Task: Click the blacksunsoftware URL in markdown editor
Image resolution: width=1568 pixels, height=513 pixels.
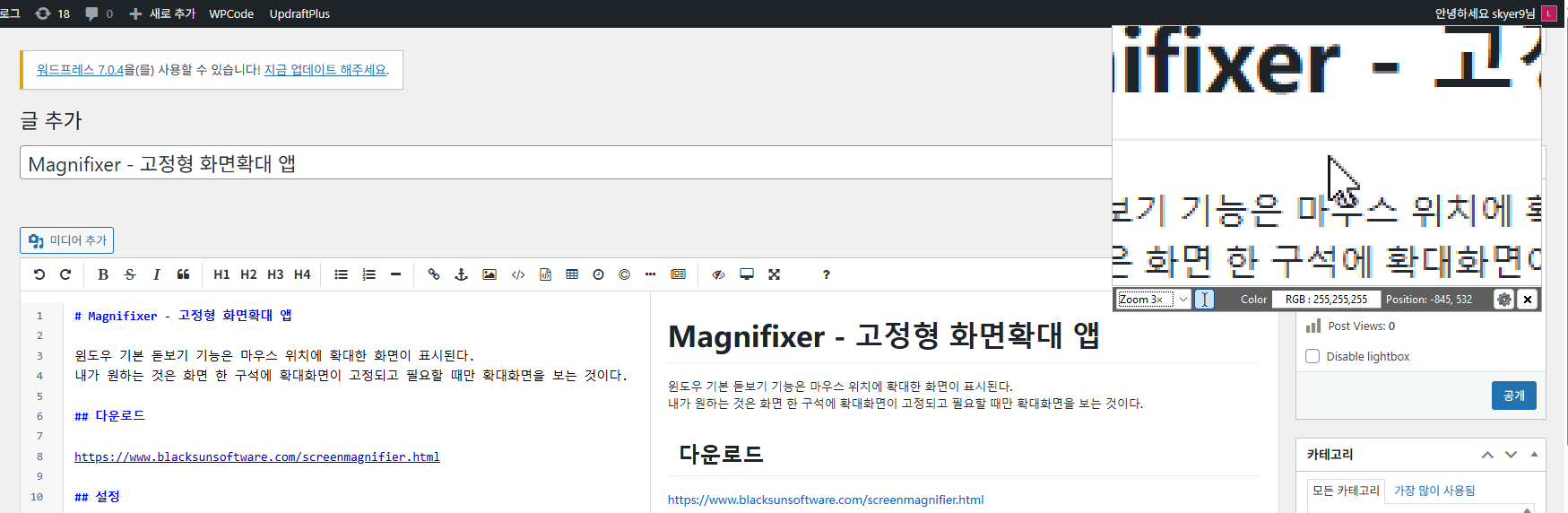Action: tap(257, 456)
